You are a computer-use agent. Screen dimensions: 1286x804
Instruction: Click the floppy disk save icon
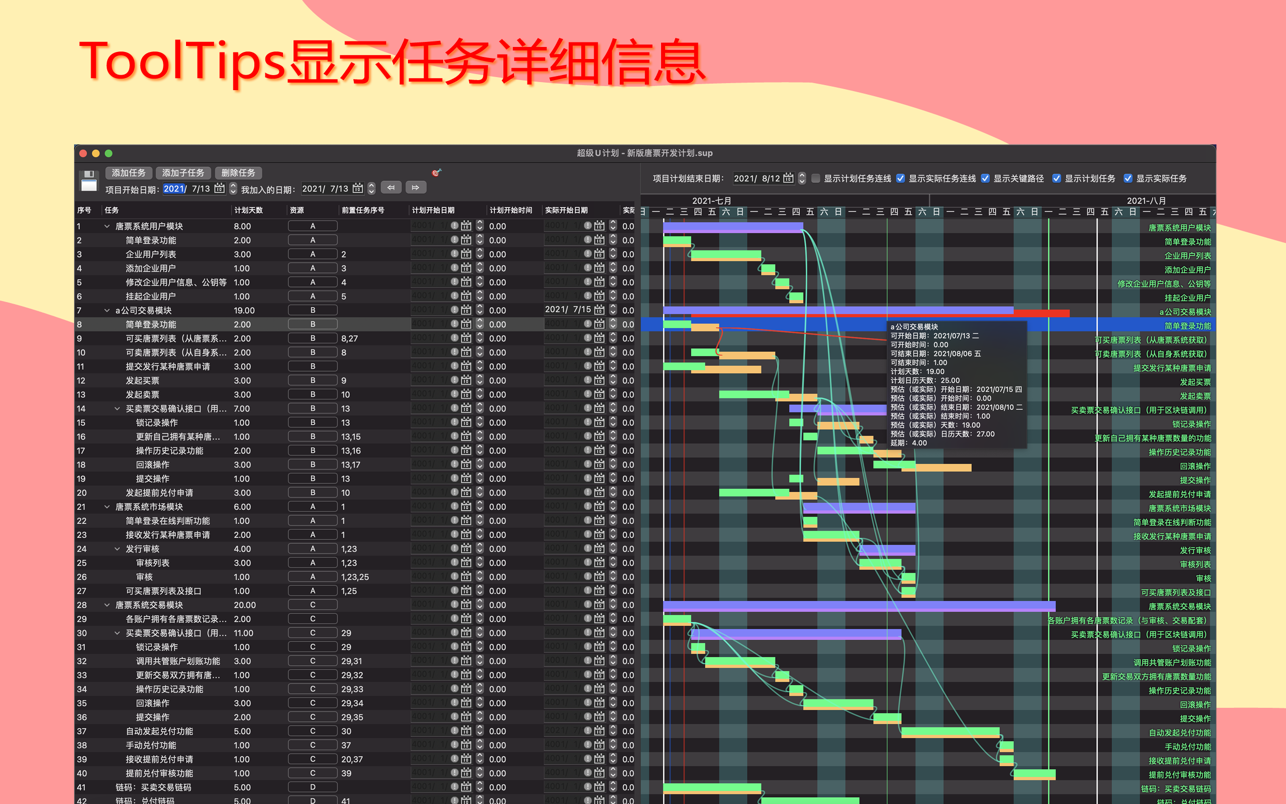(x=88, y=181)
